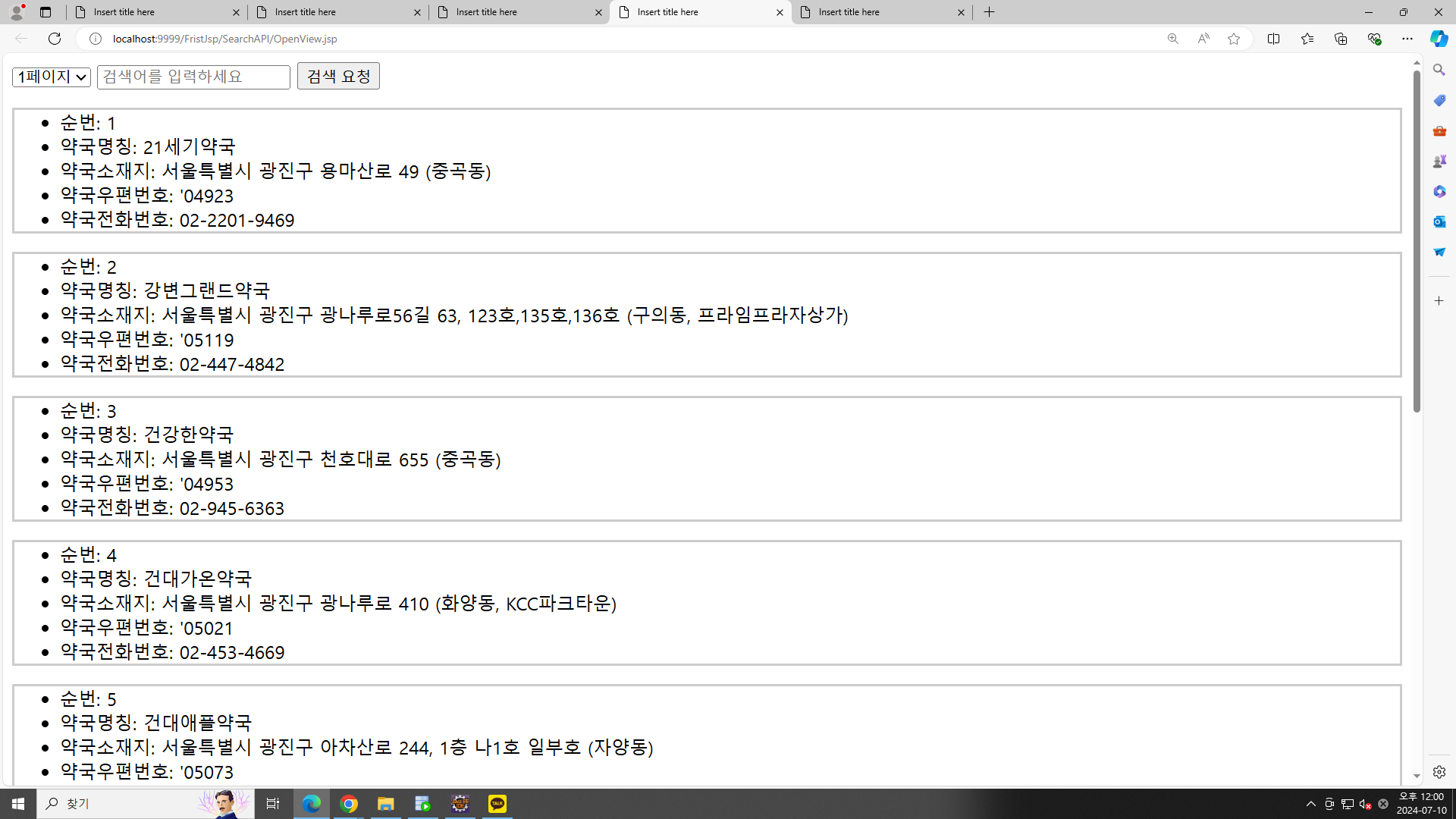This screenshot has height=819, width=1456.
Task: Click the vertical page scrollbar thumb
Action: point(1417,243)
